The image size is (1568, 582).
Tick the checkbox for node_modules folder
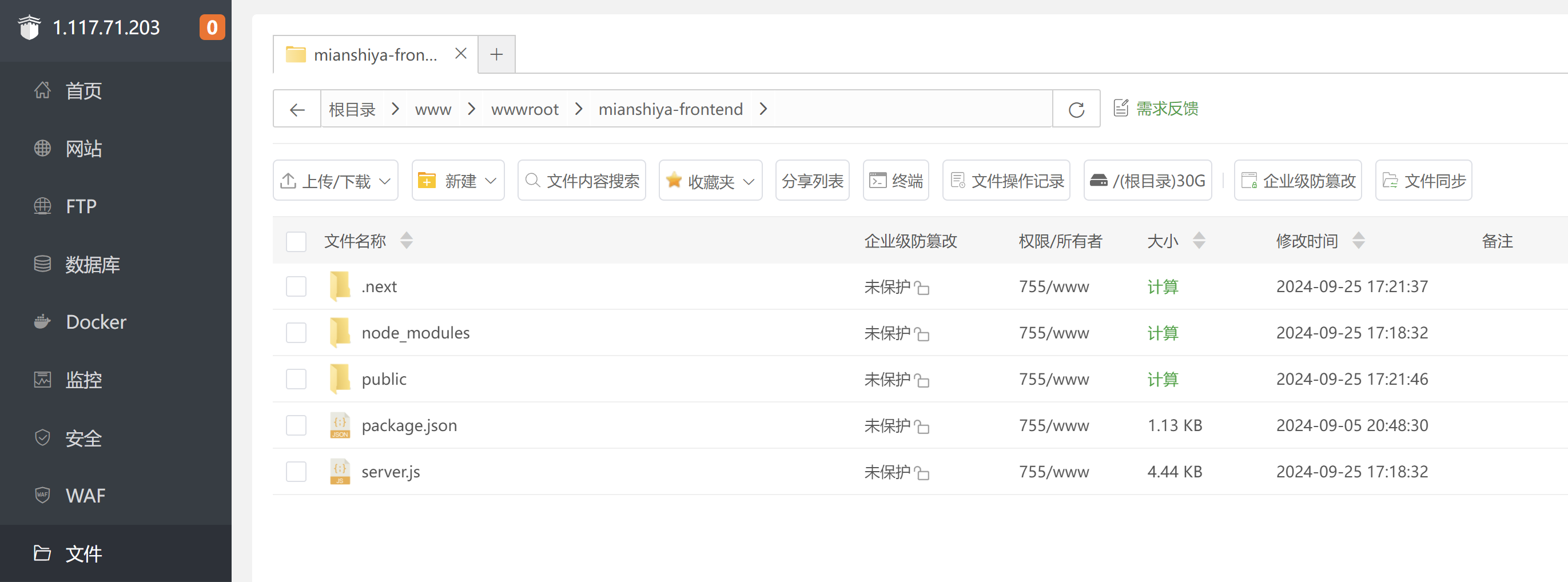click(x=296, y=333)
